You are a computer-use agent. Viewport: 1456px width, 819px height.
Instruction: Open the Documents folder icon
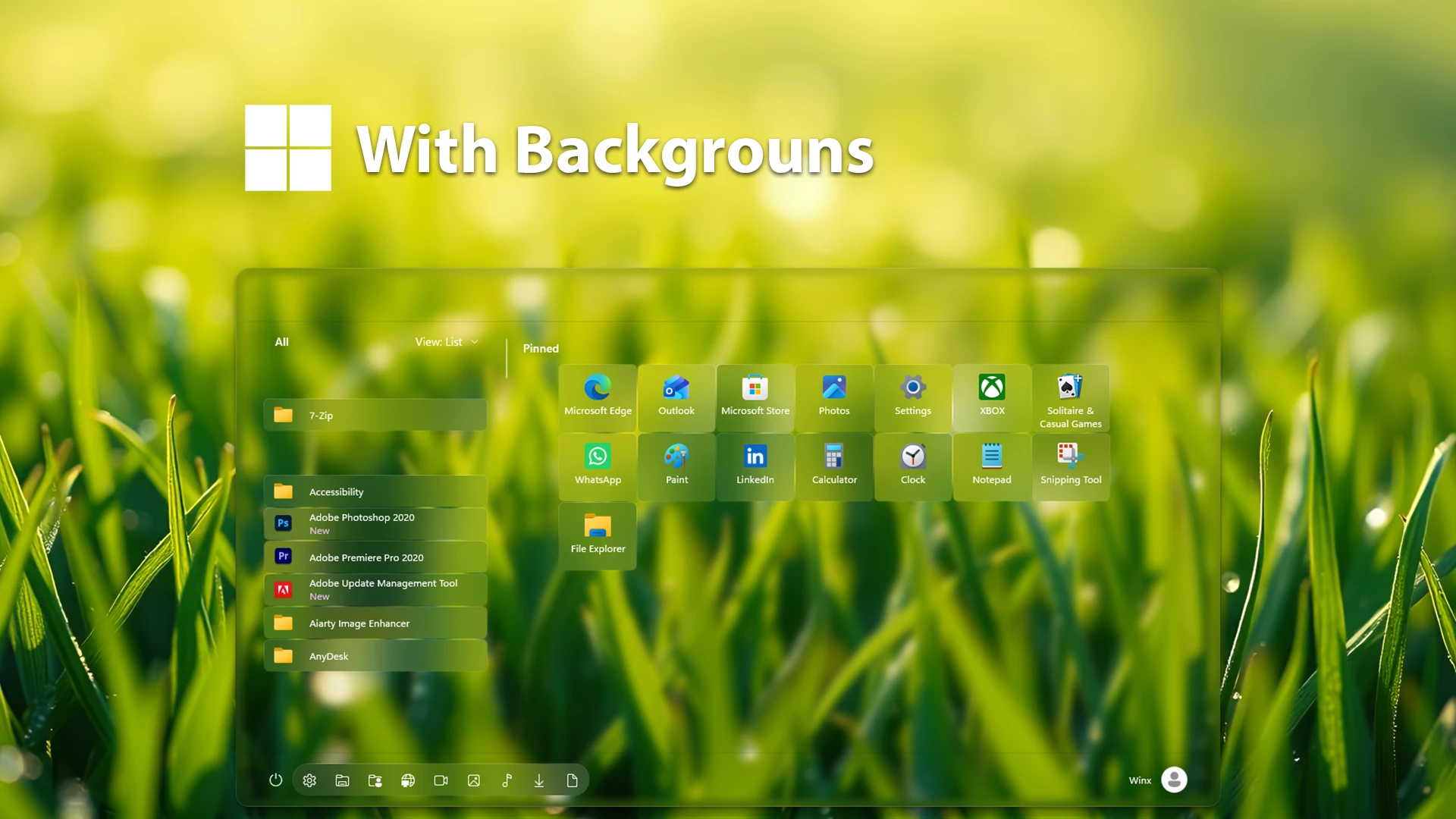point(573,780)
